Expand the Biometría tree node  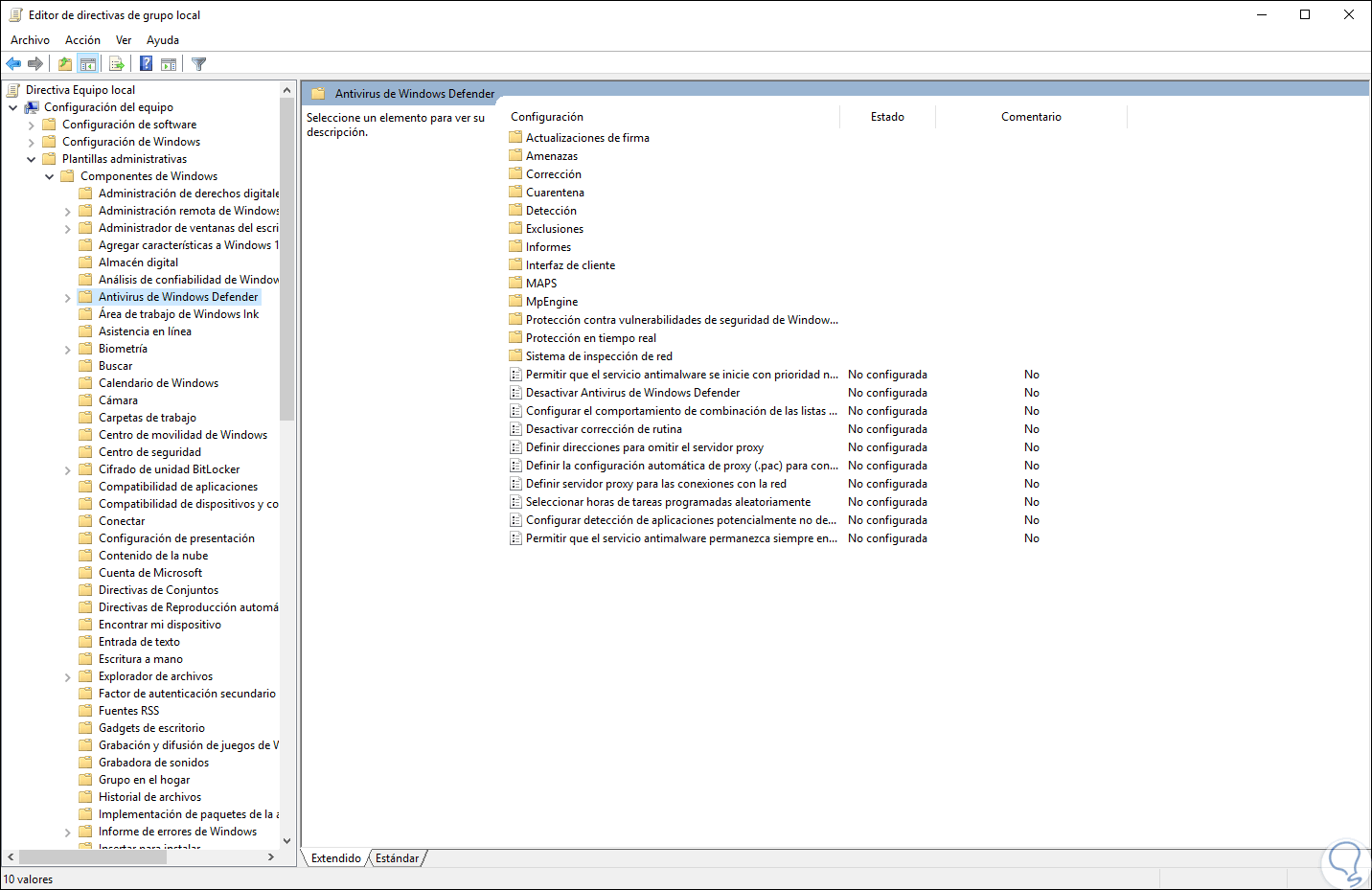68,350
